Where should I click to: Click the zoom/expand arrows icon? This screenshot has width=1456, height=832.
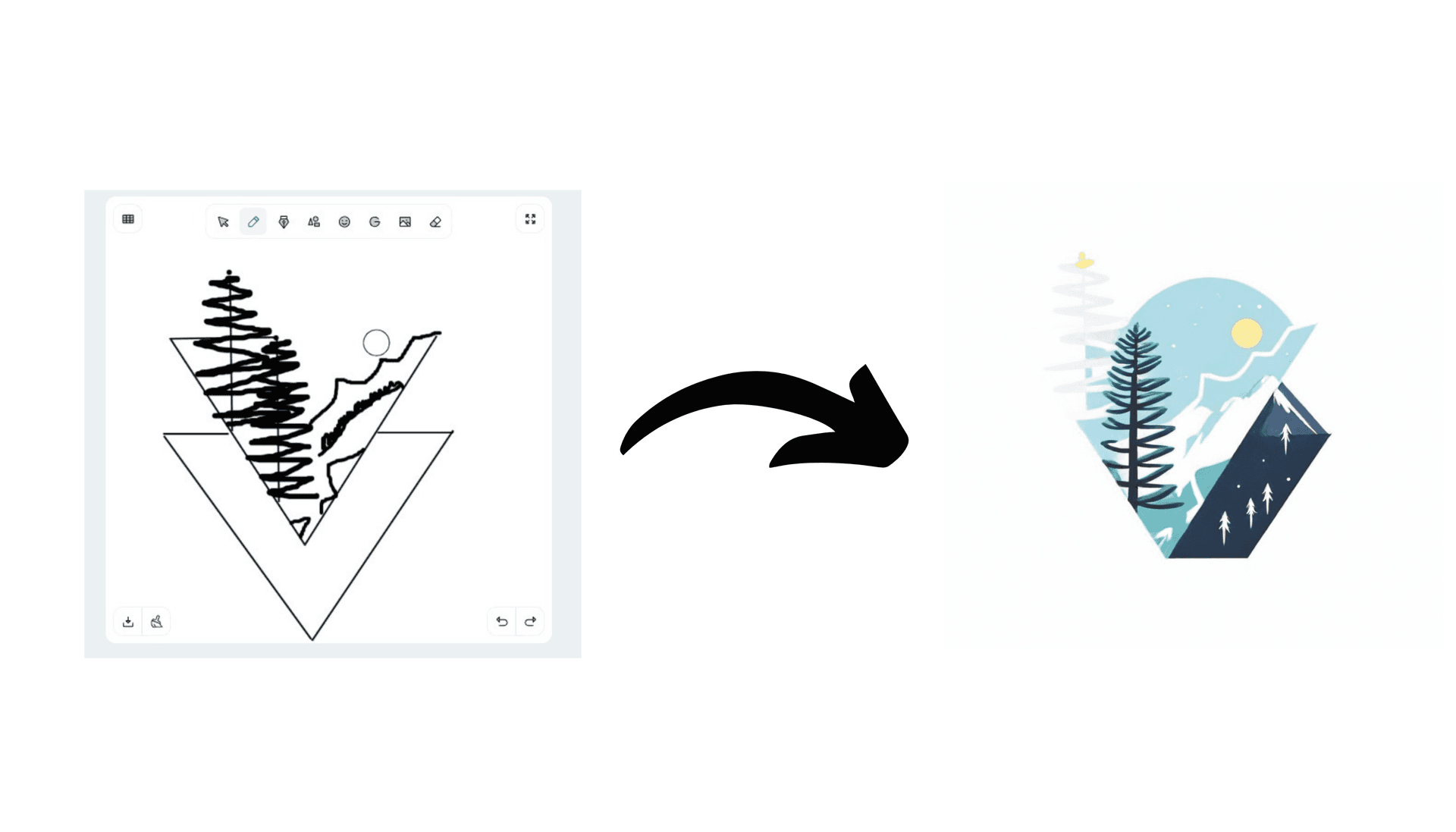tap(530, 219)
